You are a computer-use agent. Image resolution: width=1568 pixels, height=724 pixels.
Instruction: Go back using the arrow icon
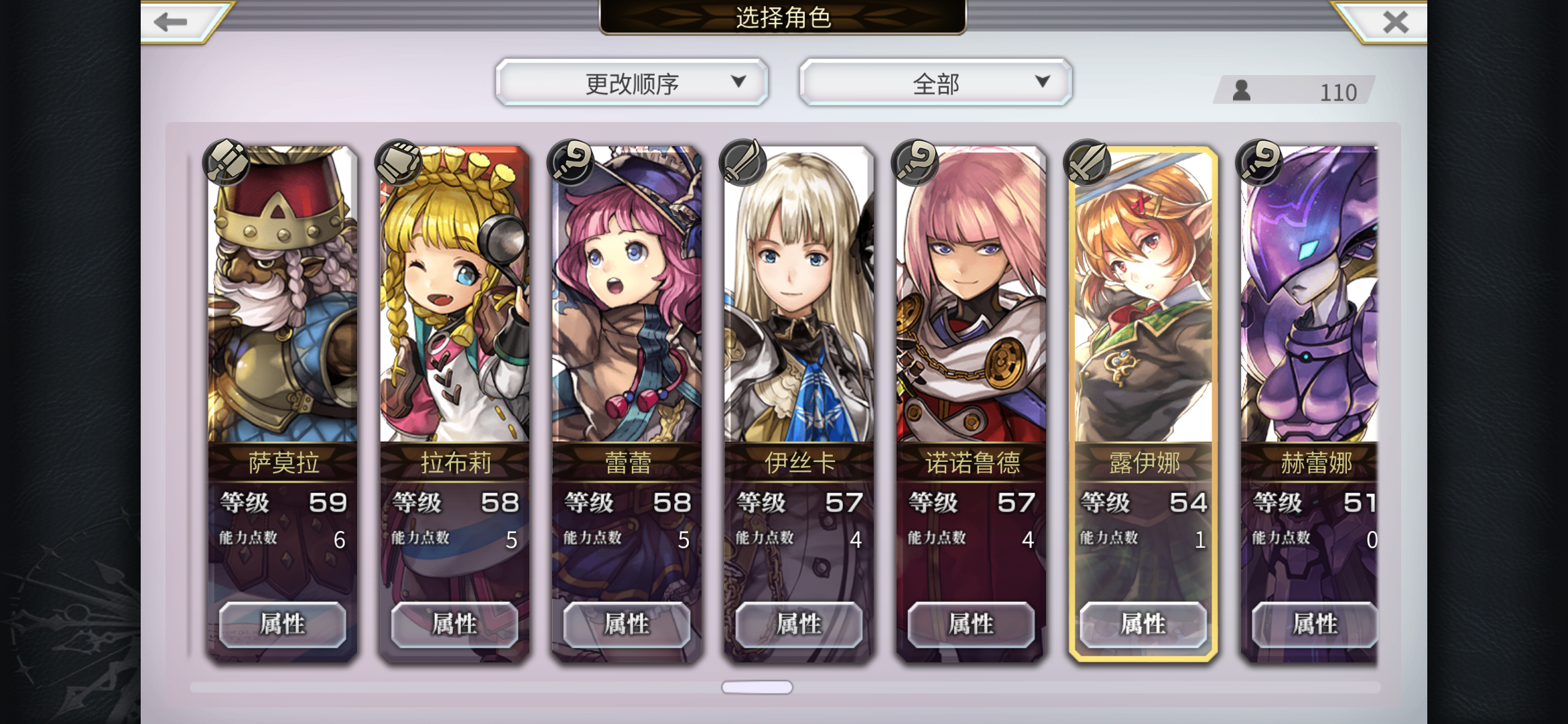click(x=170, y=22)
